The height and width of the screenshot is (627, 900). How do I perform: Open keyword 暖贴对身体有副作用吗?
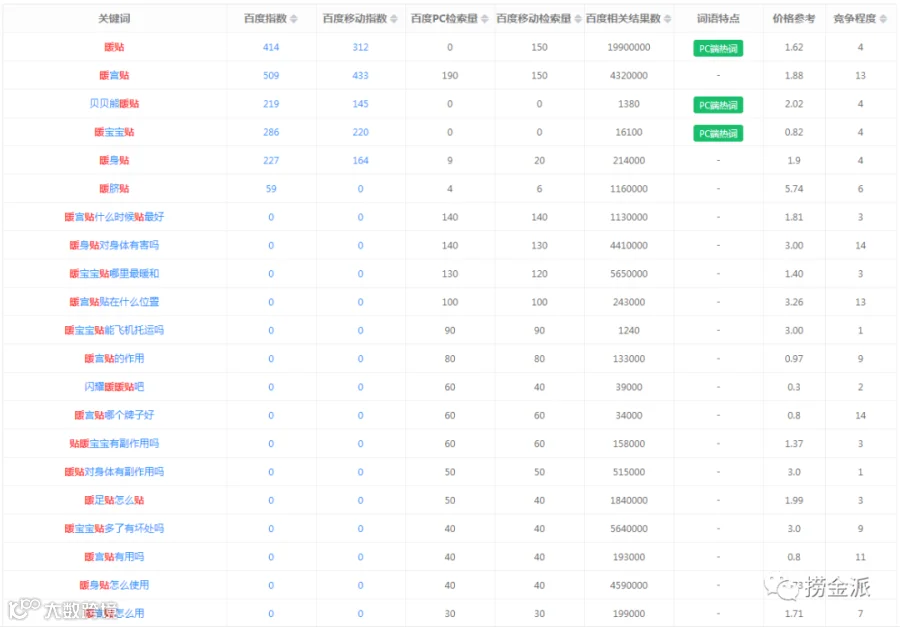(x=114, y=471)
